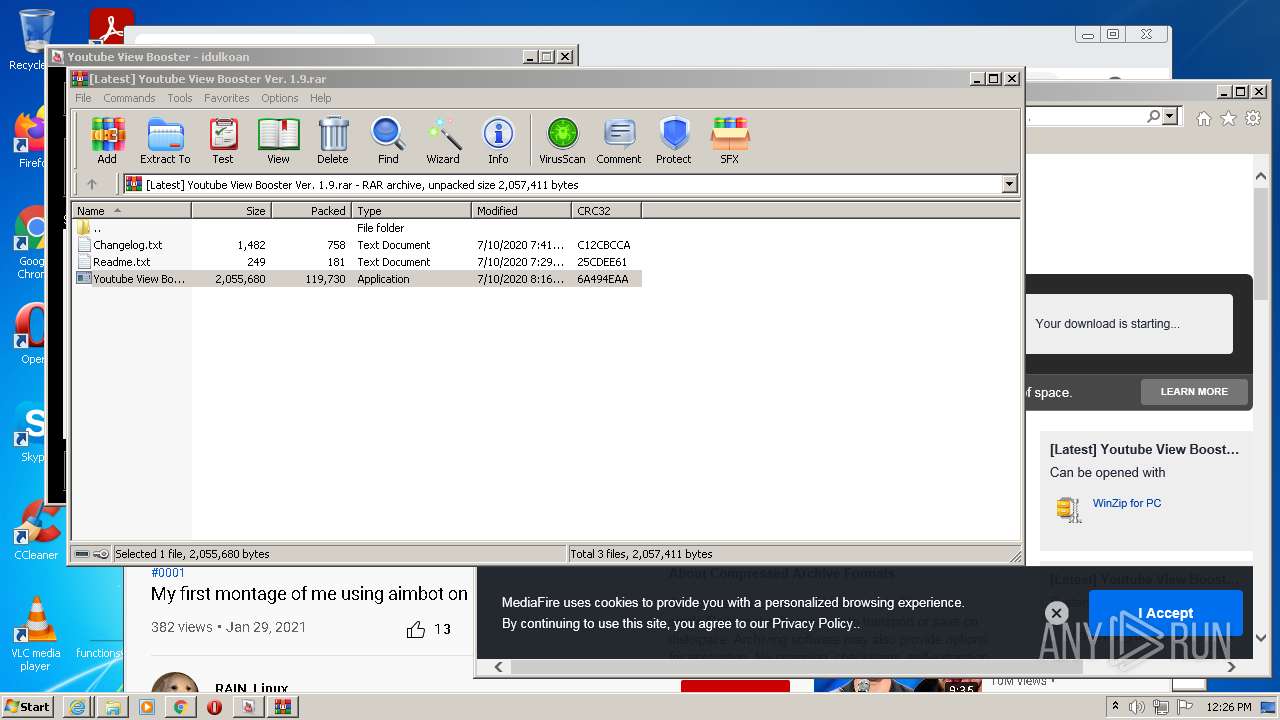Click the browser Home icon
1280x720 pixels.
coord(1204,118)
